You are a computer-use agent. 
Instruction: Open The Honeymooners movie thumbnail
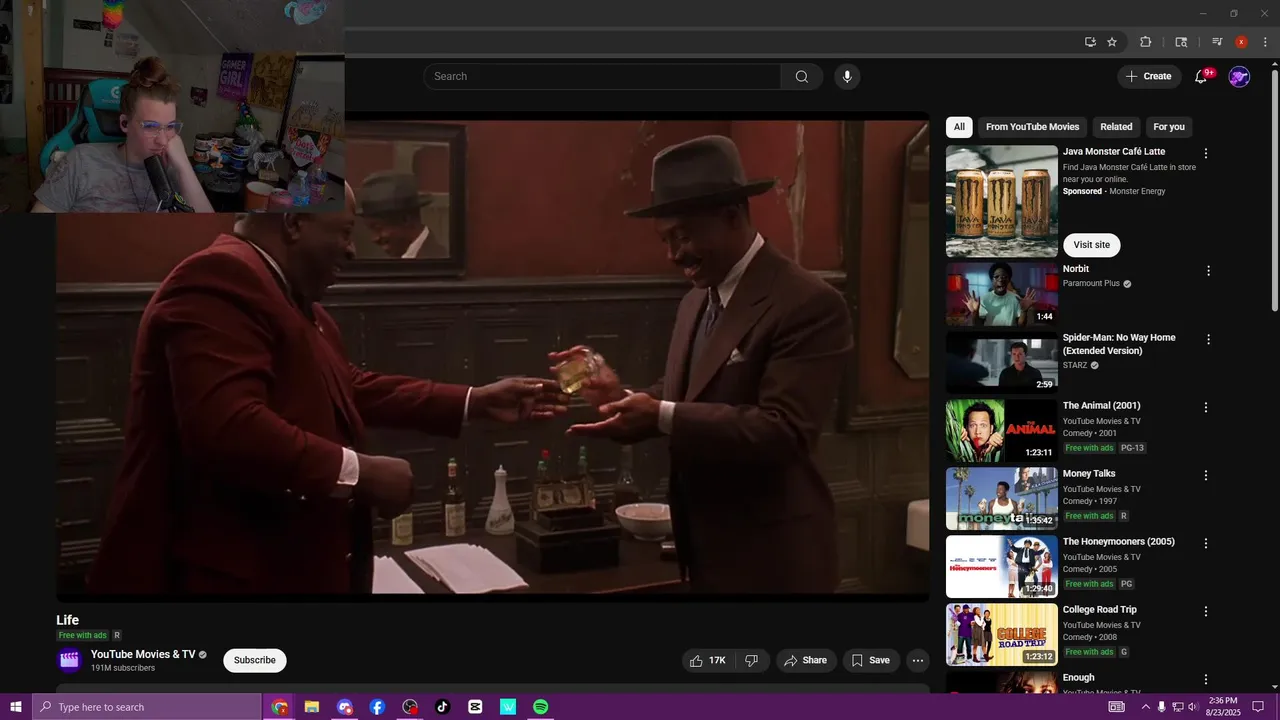[1002, 567]
